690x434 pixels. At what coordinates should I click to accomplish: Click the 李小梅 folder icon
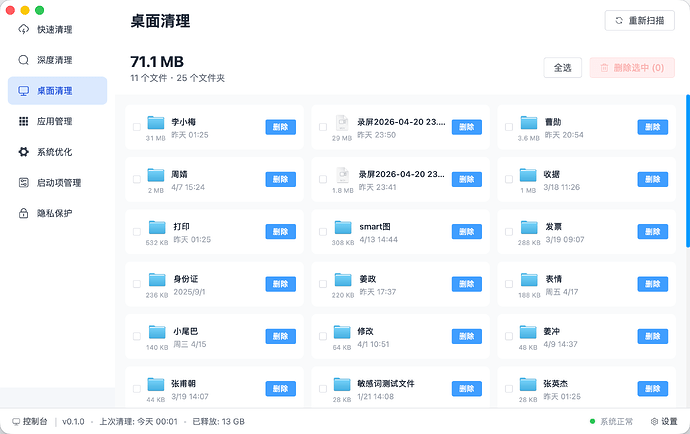(156, 124)
